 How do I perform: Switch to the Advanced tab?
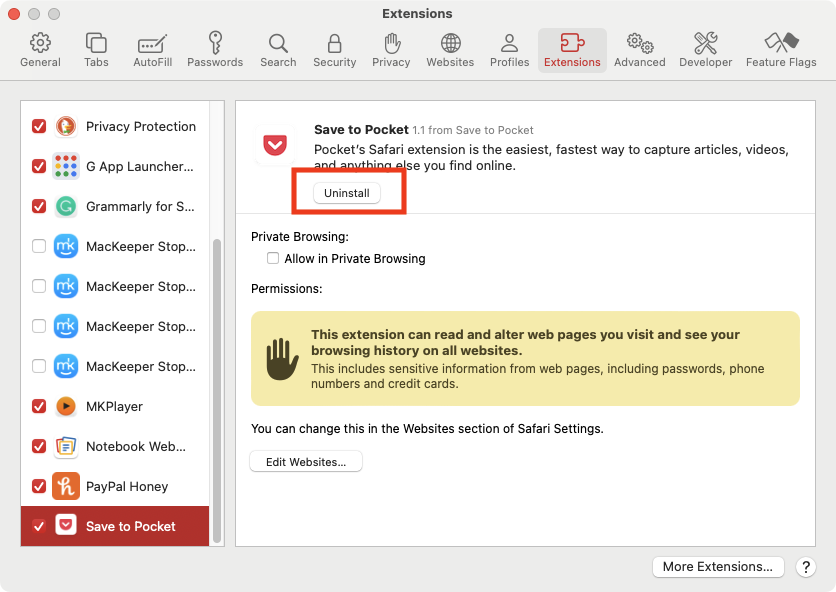pyautogui.click(x=640, y=50)
